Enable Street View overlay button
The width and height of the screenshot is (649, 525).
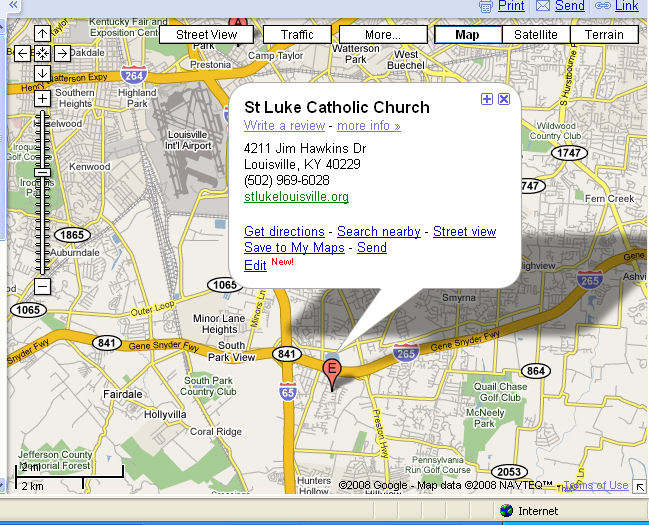[x=207, y=34]
